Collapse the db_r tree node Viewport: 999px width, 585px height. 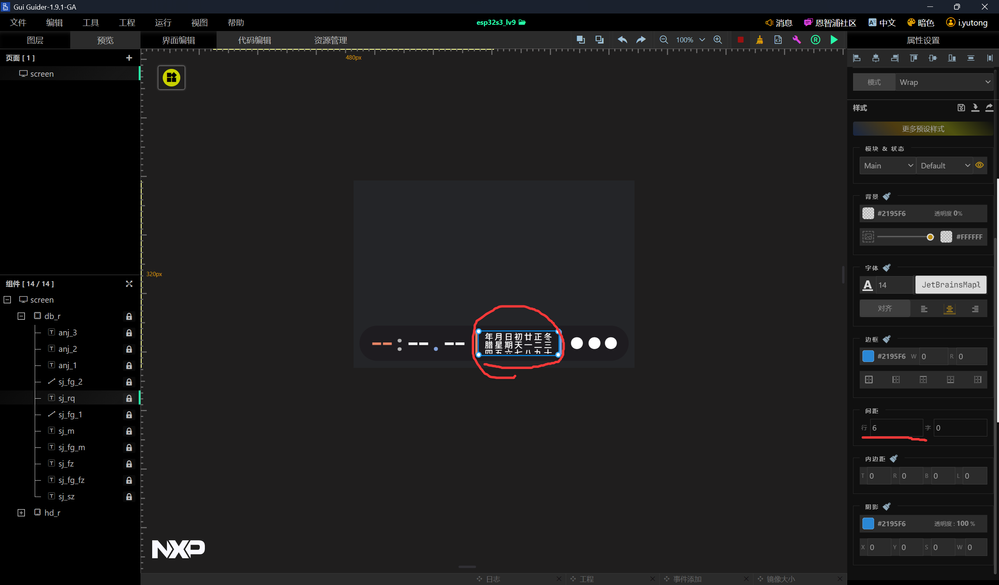[21, 316]
